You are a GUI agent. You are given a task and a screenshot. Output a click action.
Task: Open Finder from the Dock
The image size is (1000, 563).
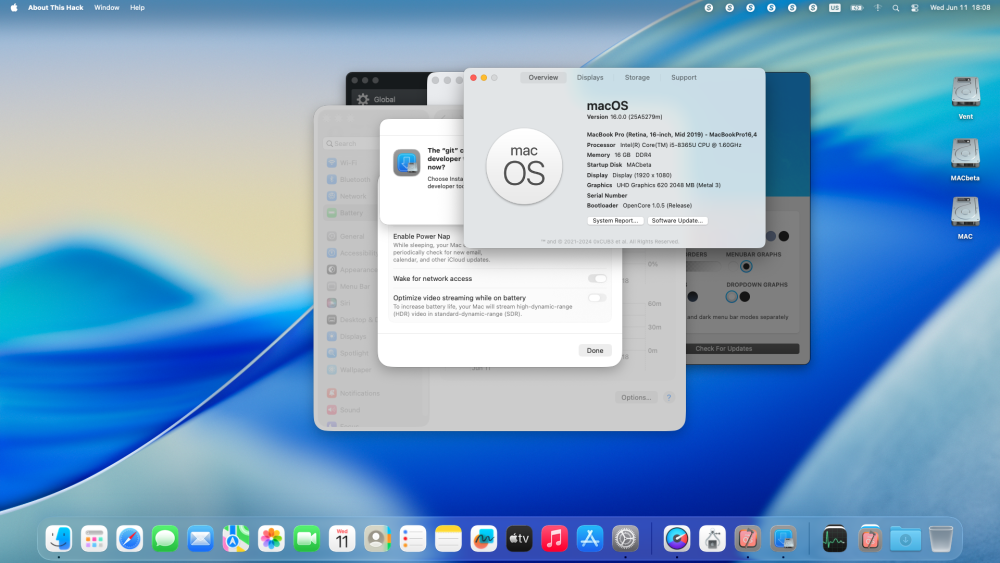click(x=59, y=539)
